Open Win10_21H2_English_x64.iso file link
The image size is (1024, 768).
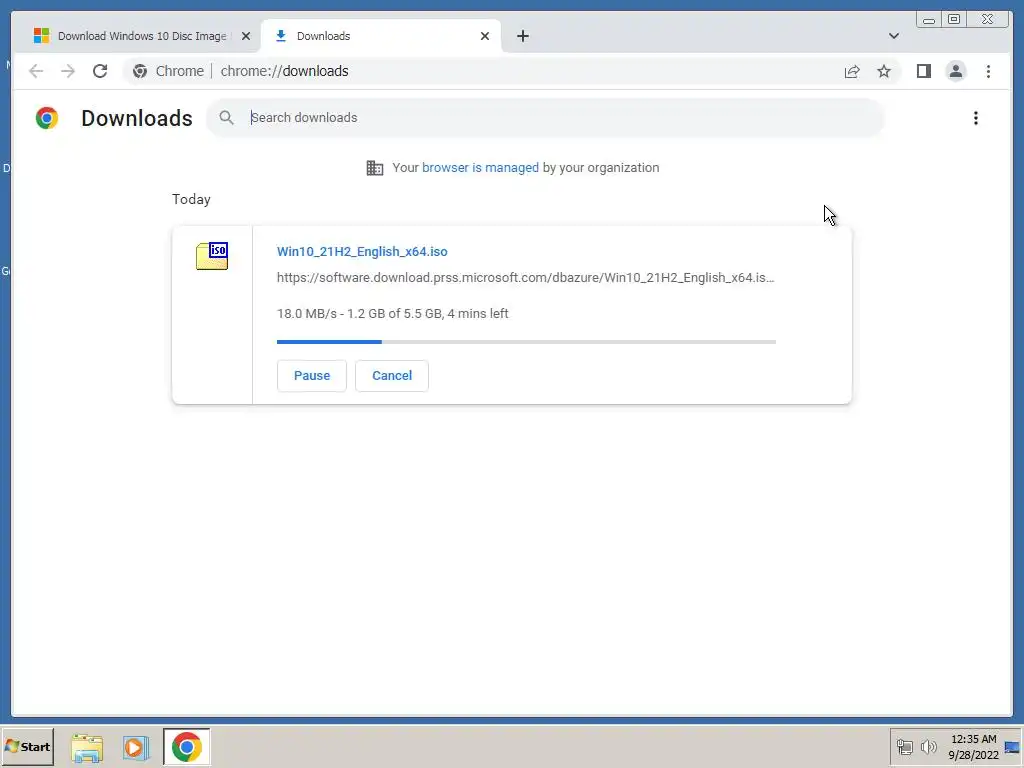pyautogui.click(x=362, y=251)
